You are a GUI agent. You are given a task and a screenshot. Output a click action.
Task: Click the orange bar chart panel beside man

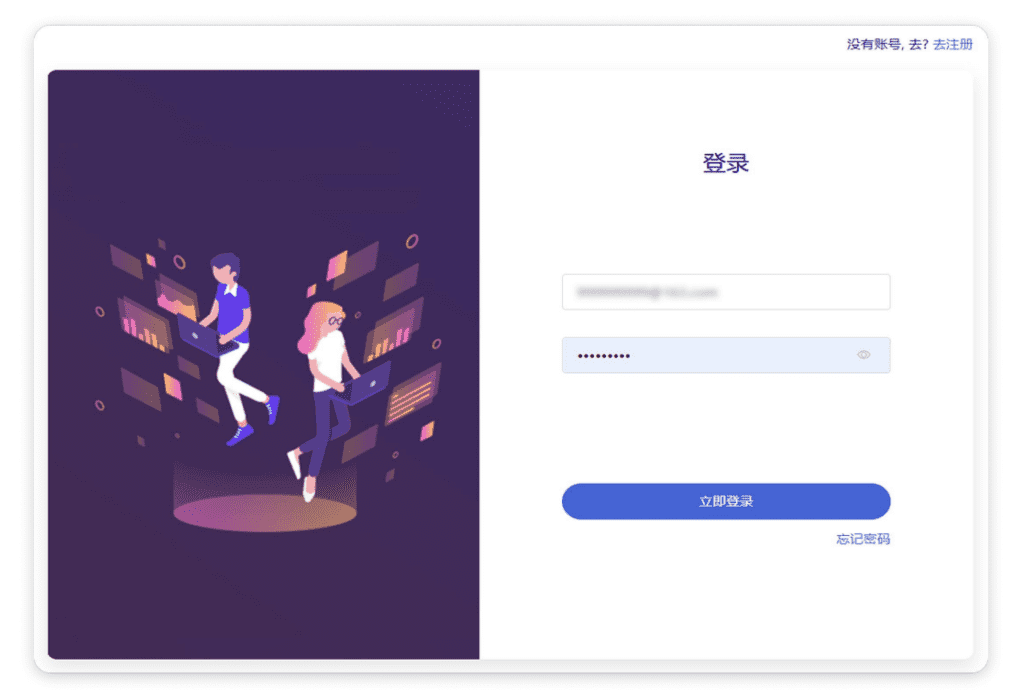(142, 326)
